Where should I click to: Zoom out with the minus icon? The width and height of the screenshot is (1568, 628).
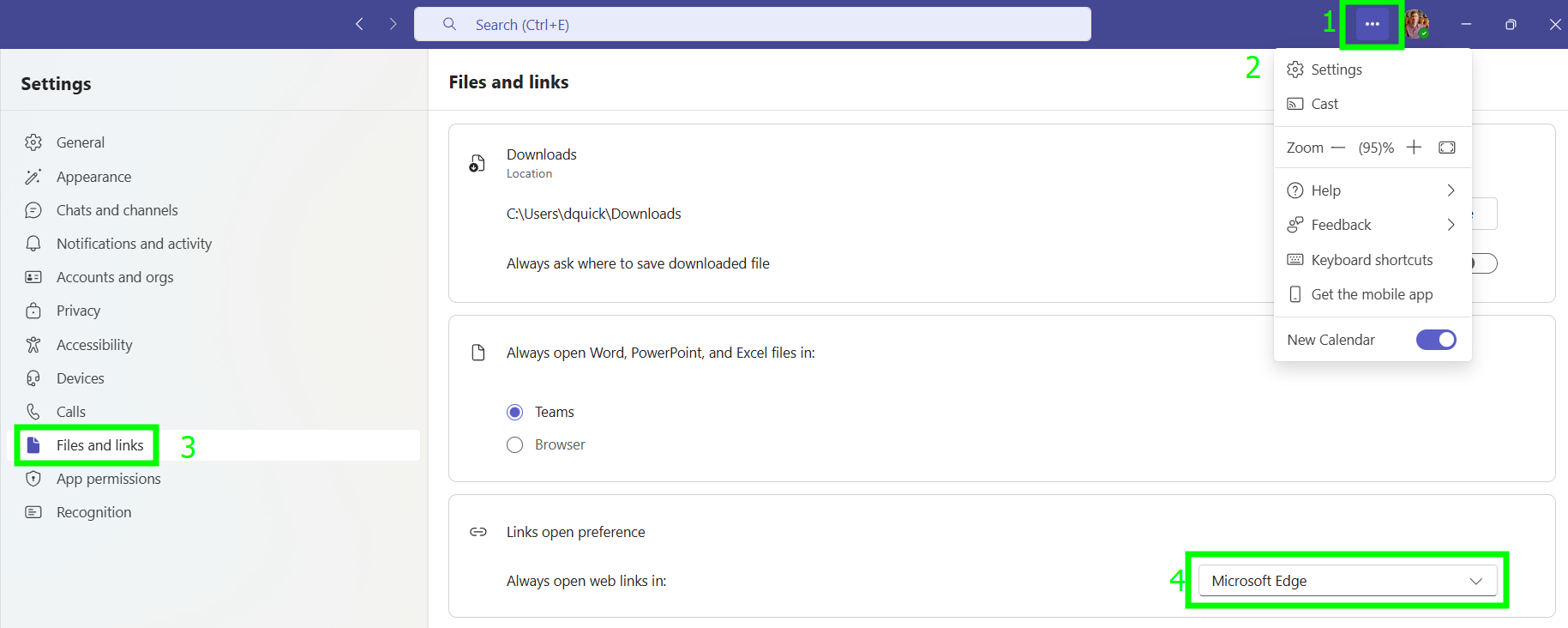[x=1338, y=148]
